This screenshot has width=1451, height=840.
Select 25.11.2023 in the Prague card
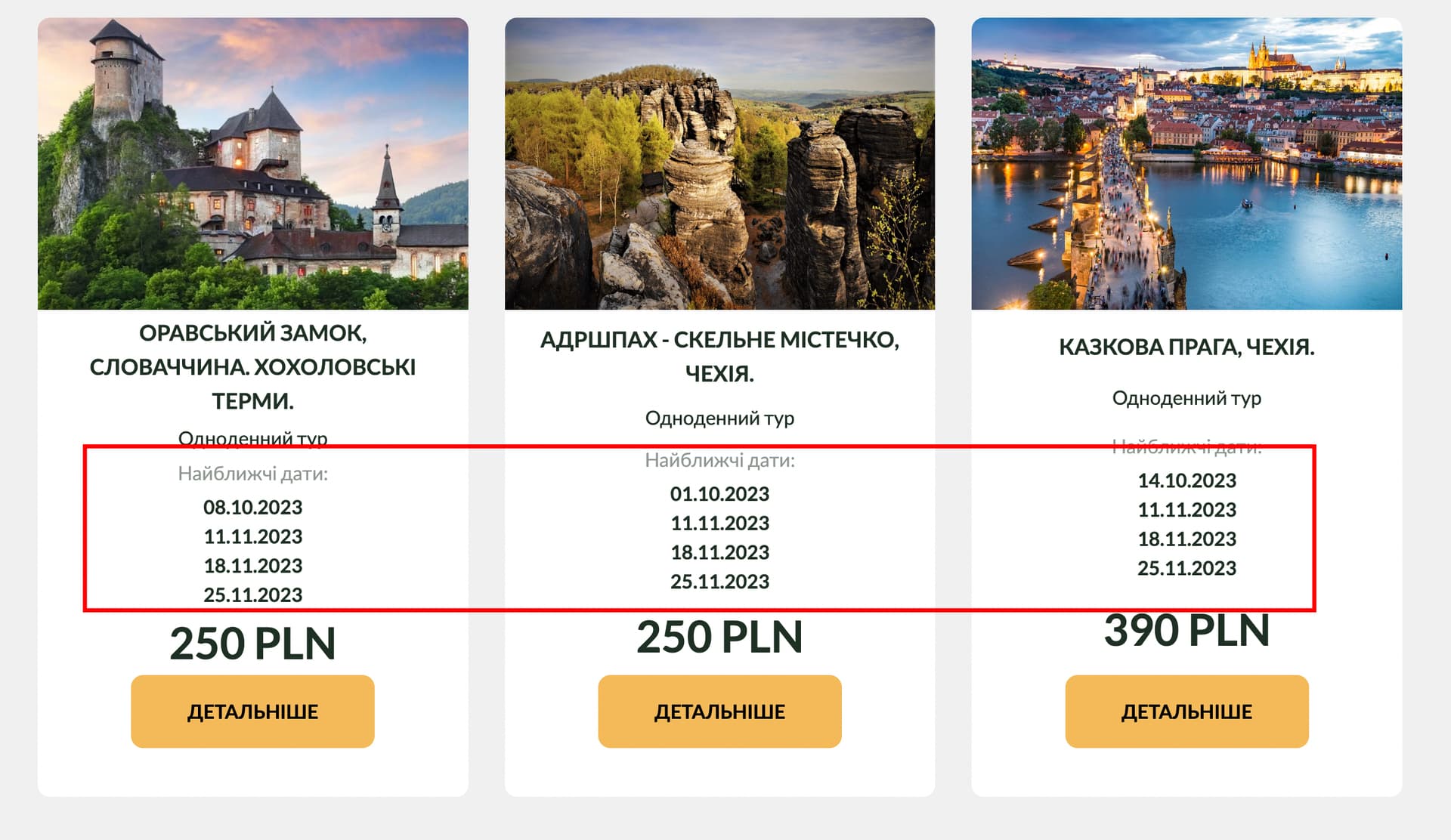[x=1186, y=567]
